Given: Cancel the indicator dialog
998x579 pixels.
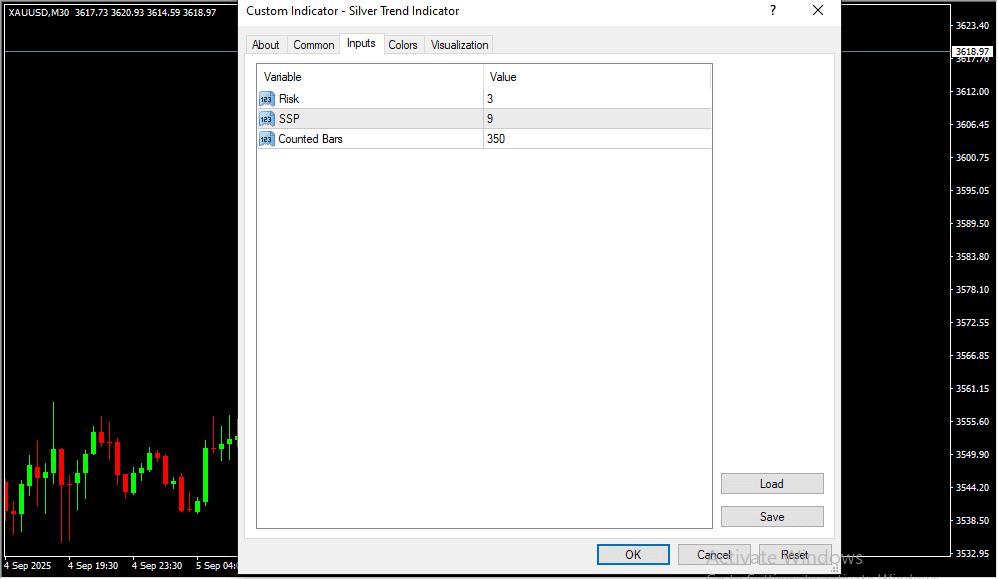Looking at the screenshot, I should point(714,555).
